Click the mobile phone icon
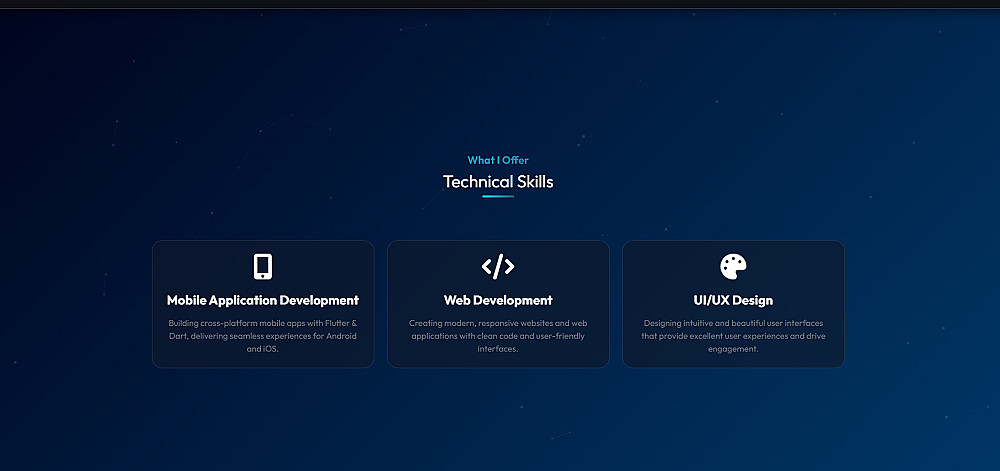 tap(263, 266)
